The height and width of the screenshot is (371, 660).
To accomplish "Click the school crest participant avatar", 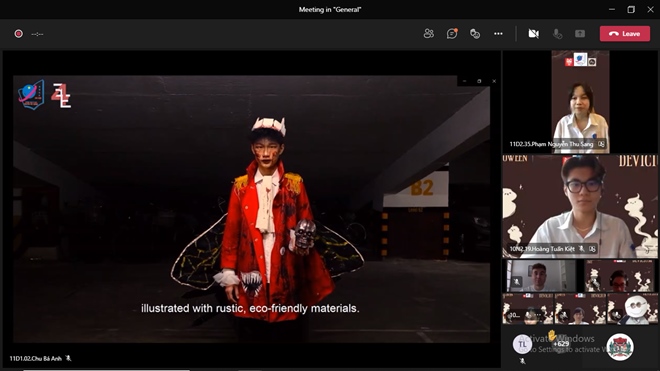I will point(620,347).
